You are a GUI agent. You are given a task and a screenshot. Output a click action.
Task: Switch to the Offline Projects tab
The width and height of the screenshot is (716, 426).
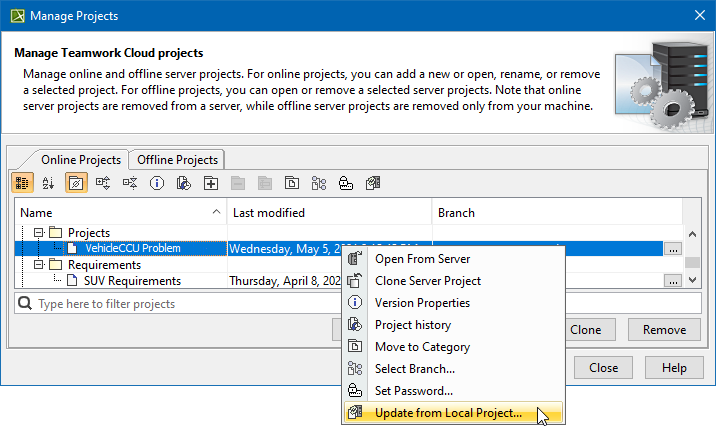pyautogui.click(x=177, y=159)
